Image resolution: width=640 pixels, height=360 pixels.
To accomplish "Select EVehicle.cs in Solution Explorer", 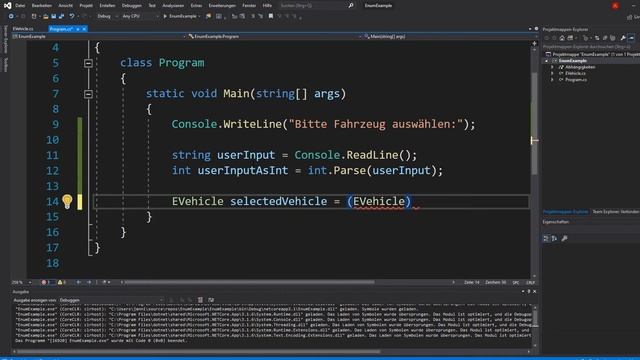I will pos(575,73).
